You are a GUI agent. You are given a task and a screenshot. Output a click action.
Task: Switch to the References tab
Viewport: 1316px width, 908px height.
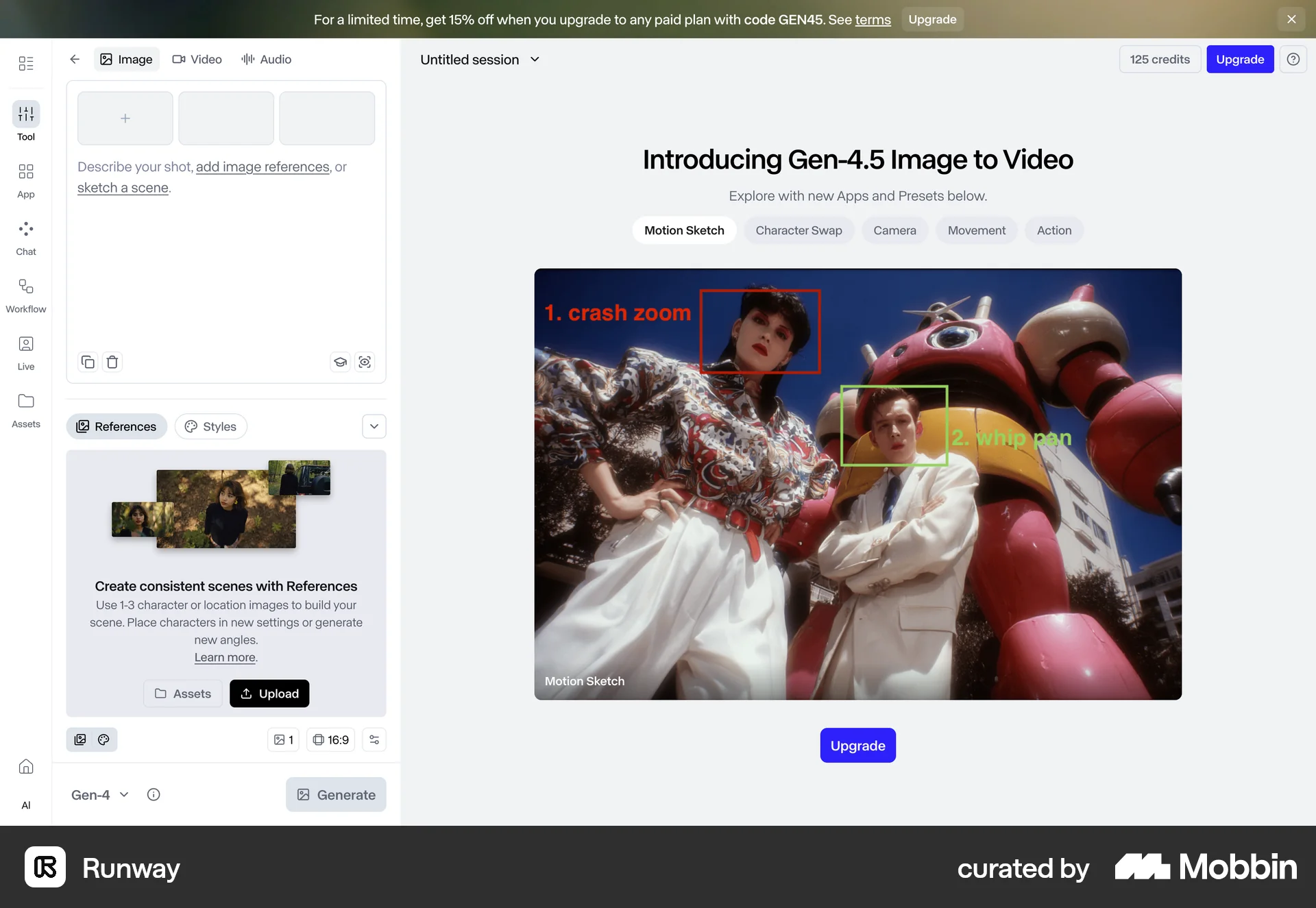click(x=116, y=426)
